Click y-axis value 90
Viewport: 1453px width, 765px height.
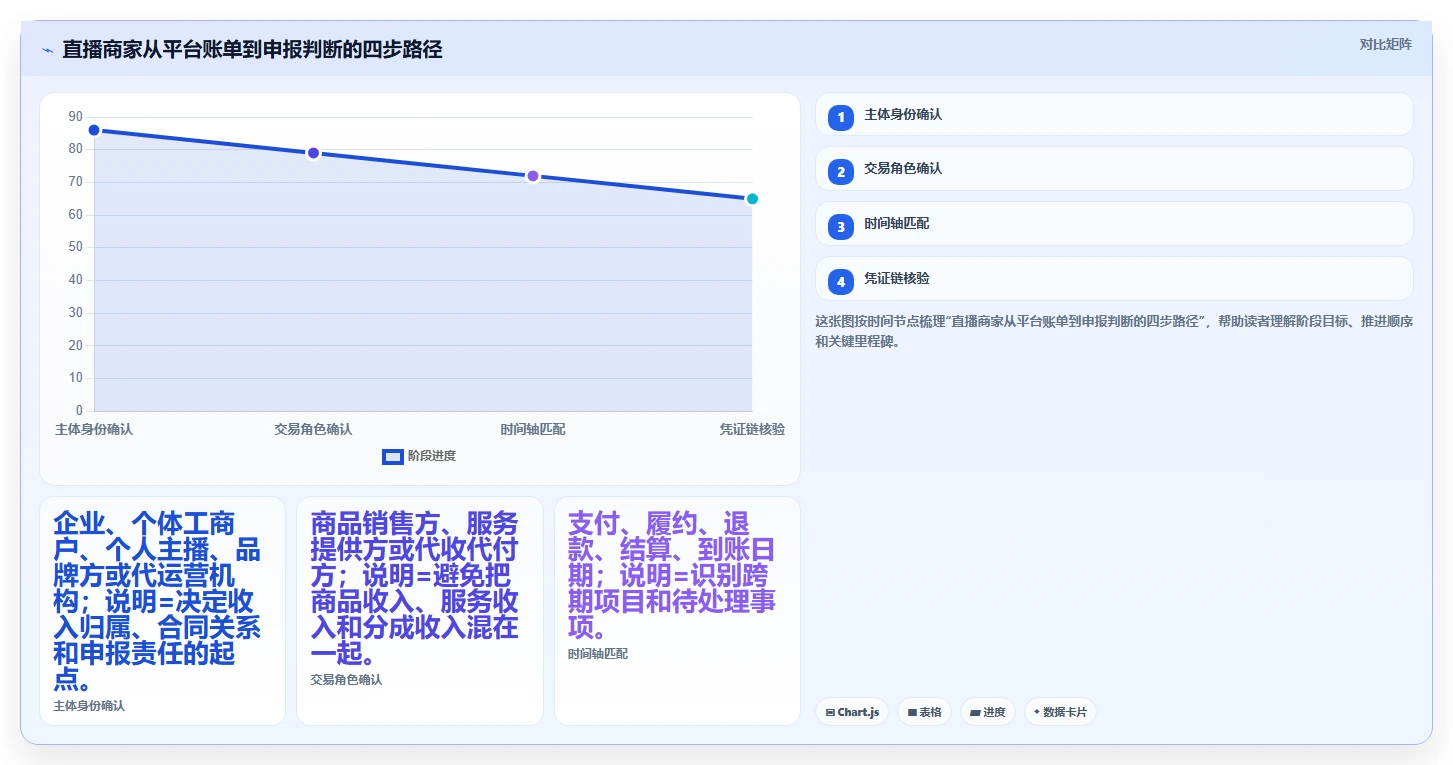[x=76, y=117]
